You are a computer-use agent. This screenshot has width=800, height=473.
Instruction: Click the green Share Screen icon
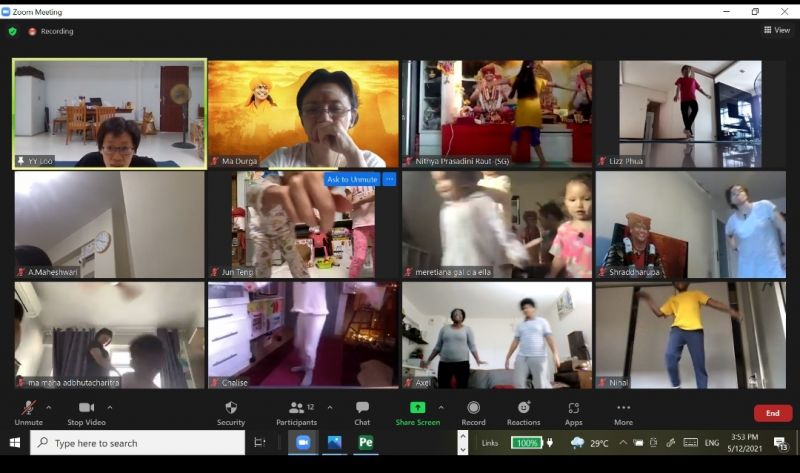tap(417, 408)
